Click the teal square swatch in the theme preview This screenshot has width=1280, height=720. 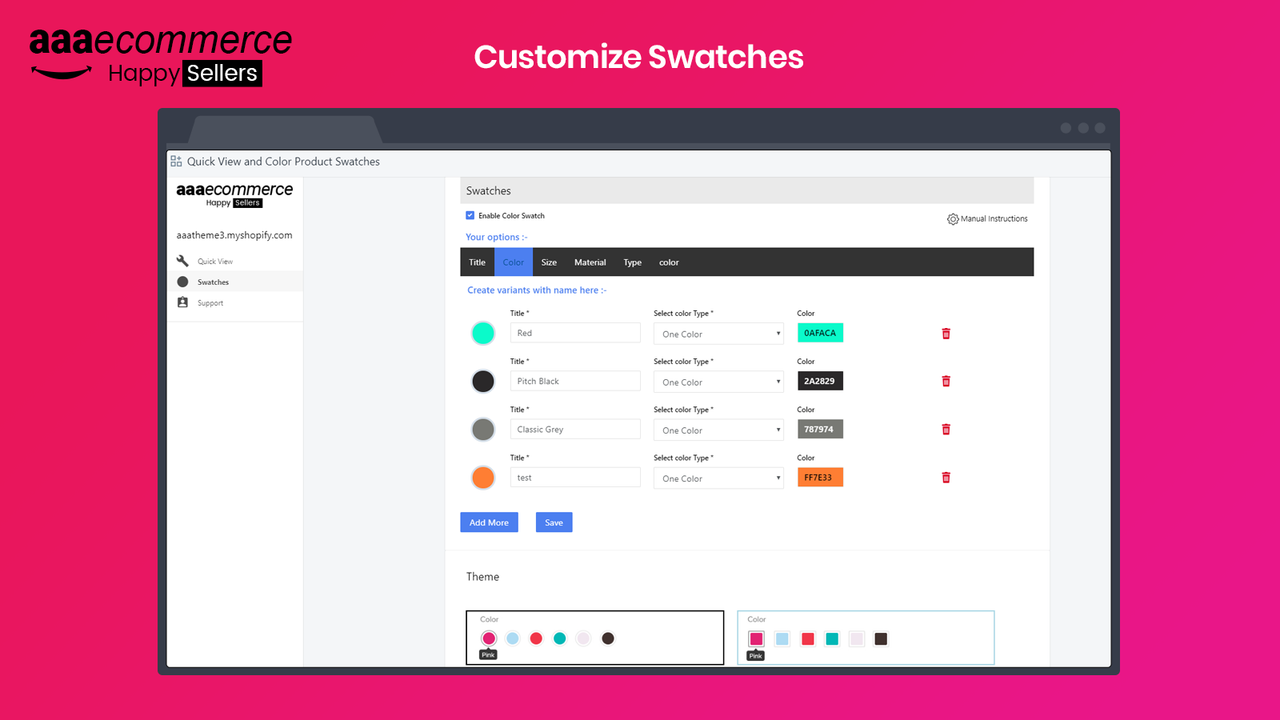[x=832, y=639]
